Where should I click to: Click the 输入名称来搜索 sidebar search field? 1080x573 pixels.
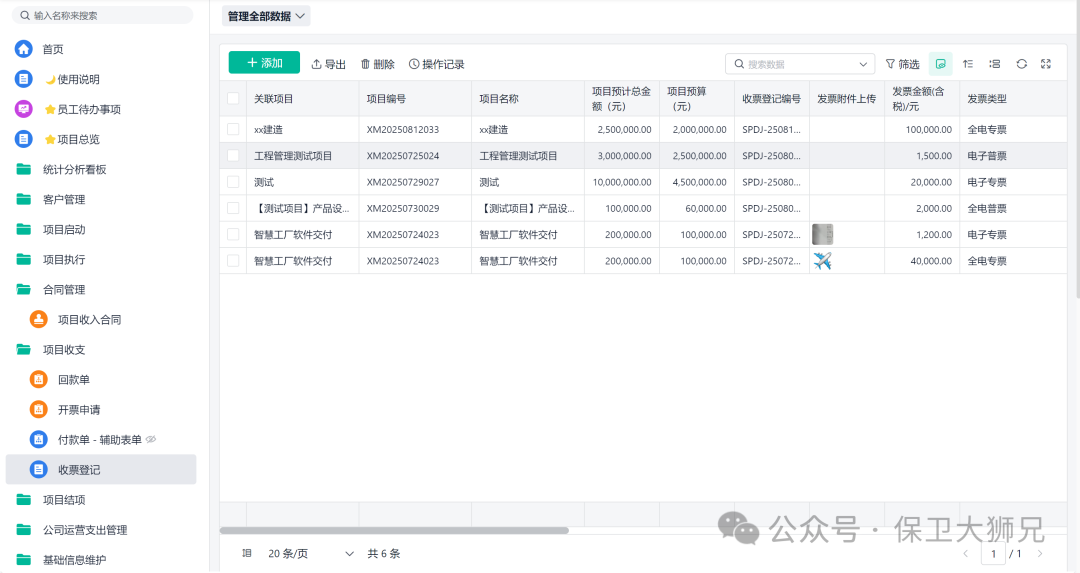pos(103,15)
